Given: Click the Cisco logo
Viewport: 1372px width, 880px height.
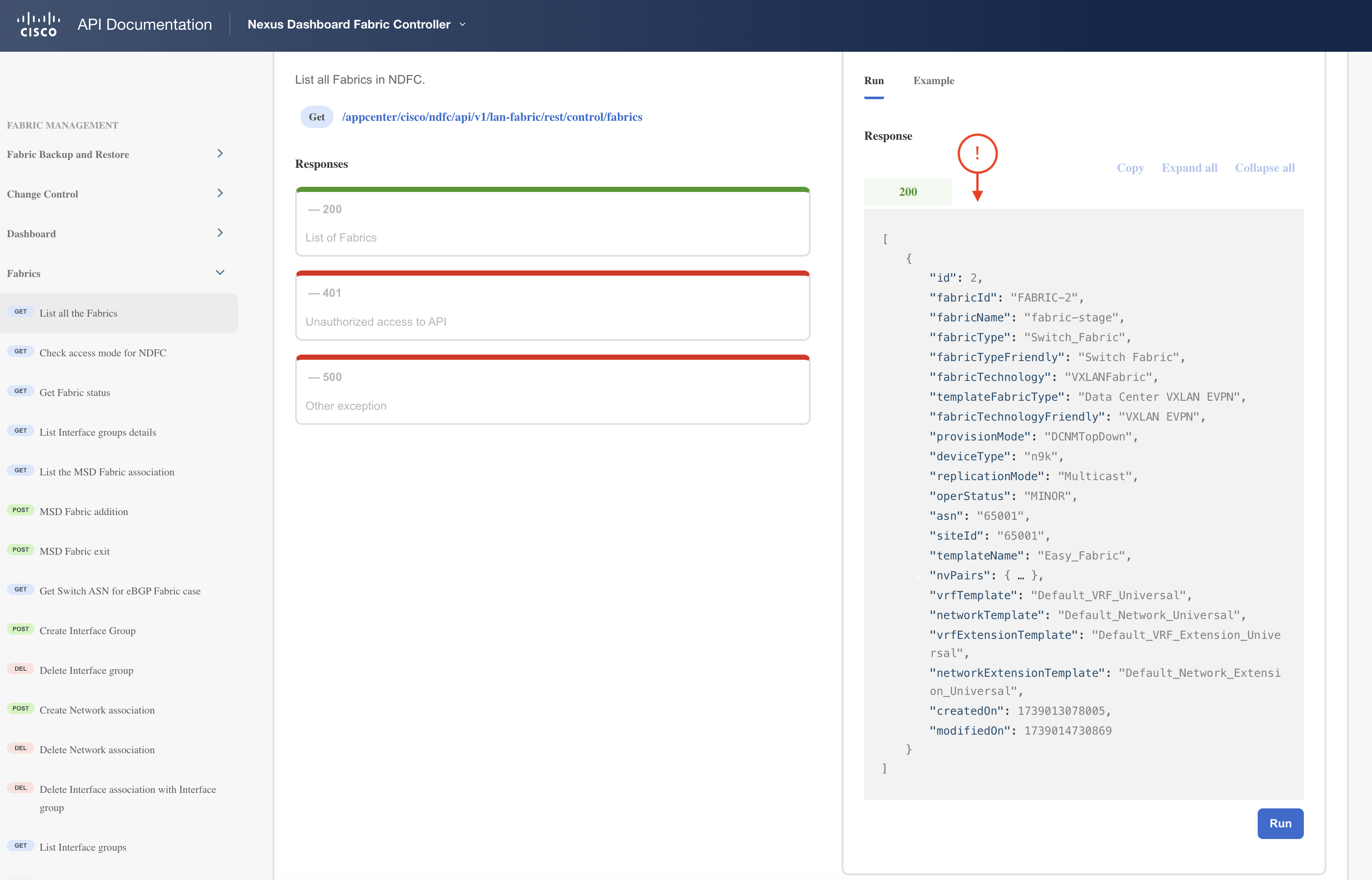Looking at the screenshot, I should [x=38, y=25].
